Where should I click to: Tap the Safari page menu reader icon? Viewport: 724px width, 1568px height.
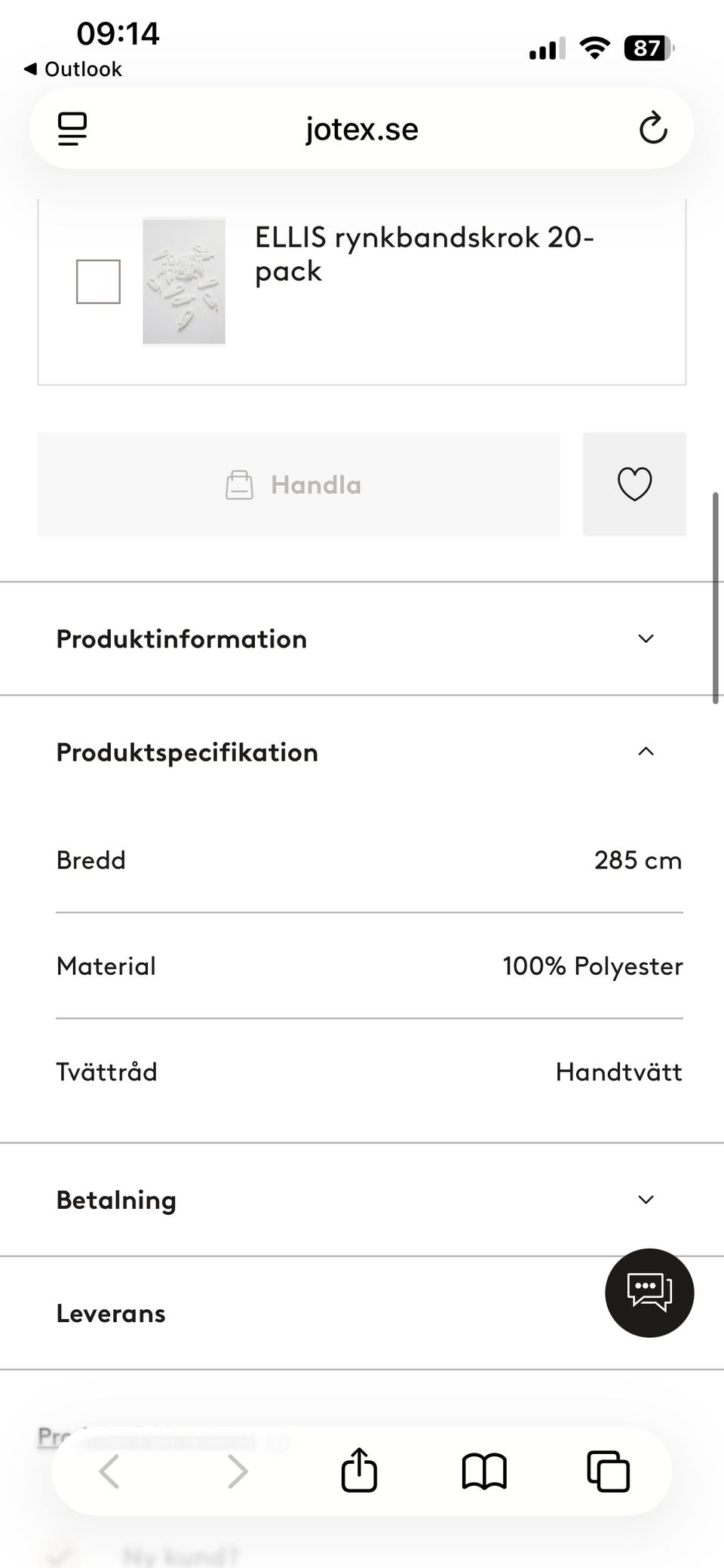point(72,129)
